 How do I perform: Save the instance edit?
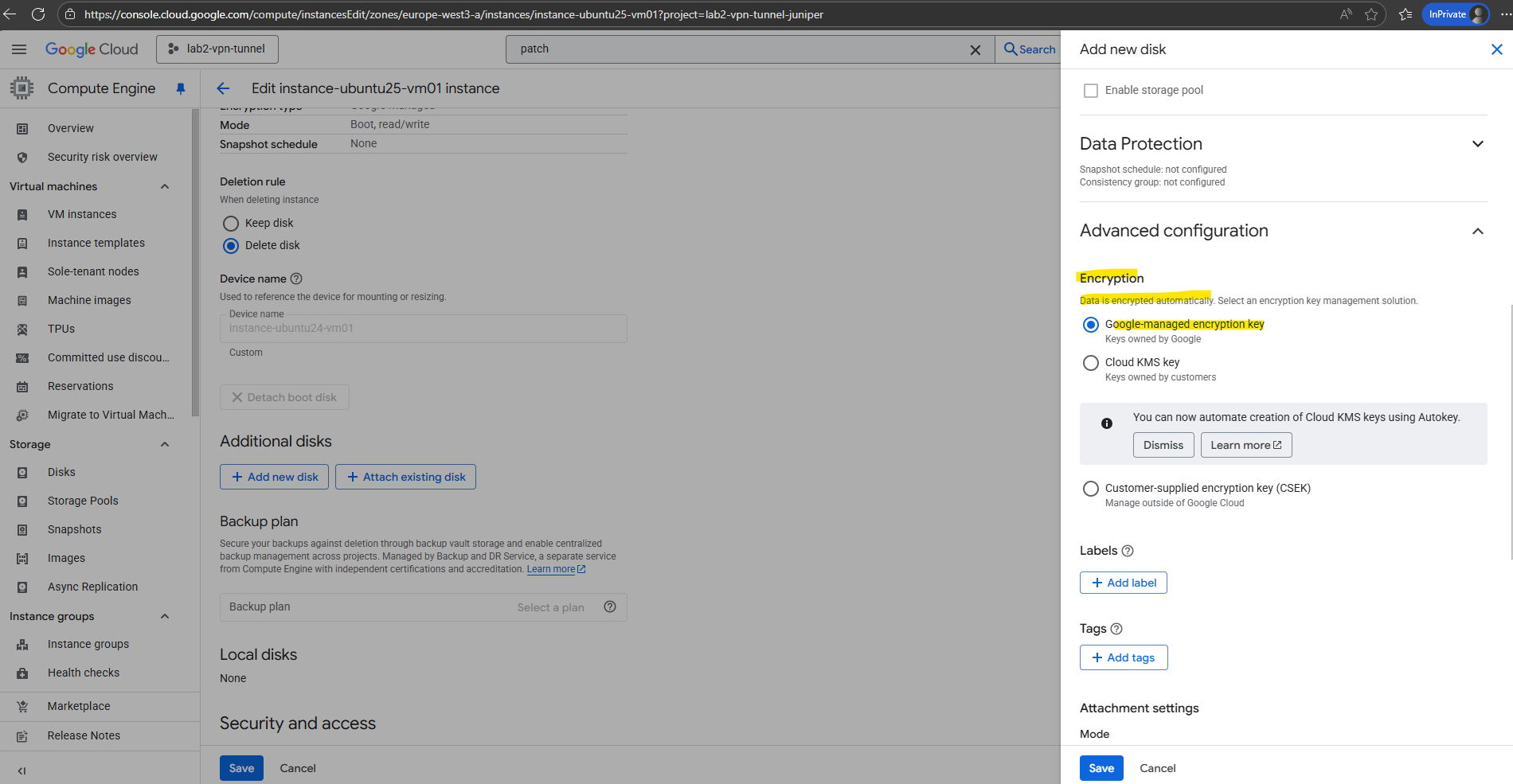[241, 768]
